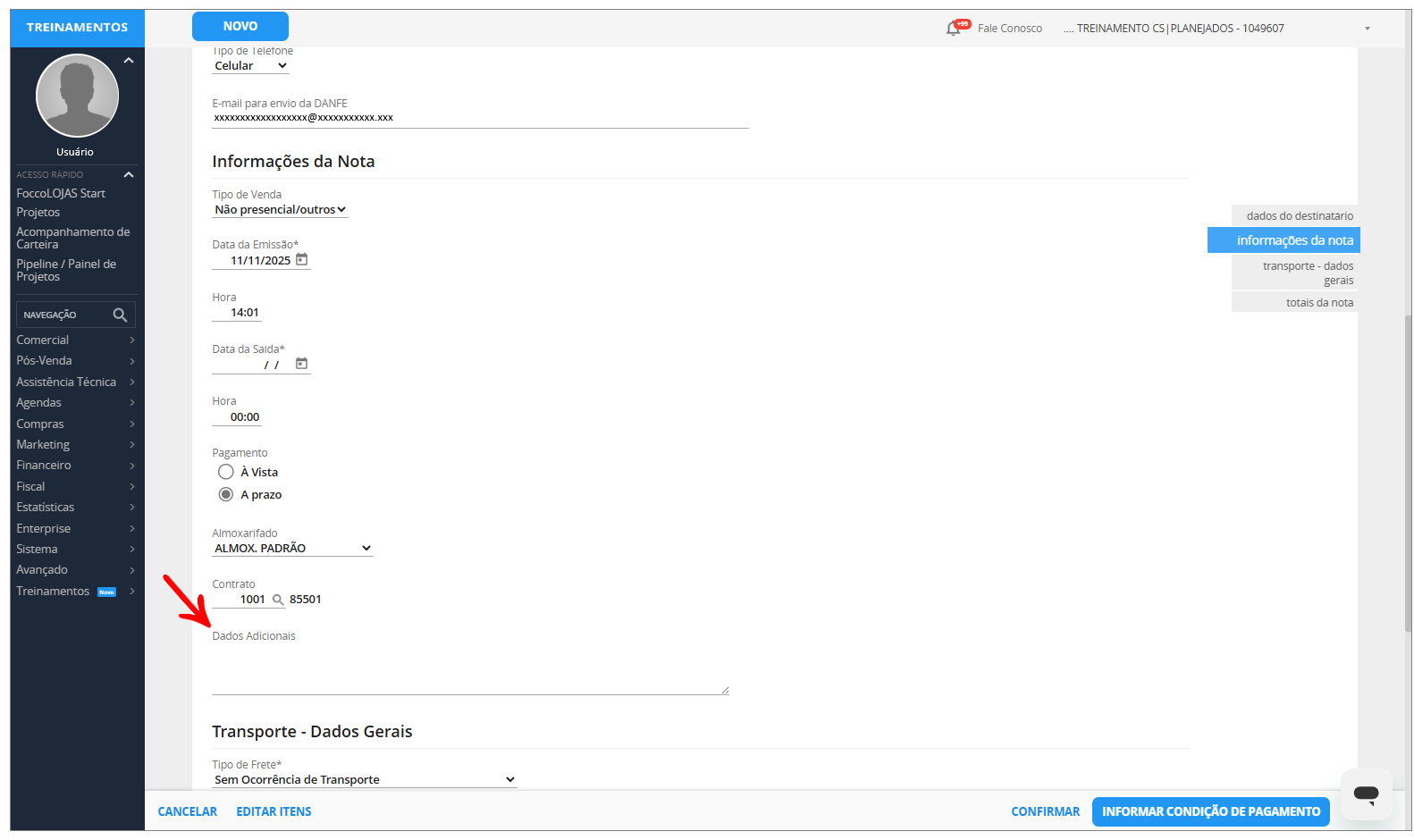Expand the Enterprise menu
Screen dimensions: 1414x840
pos(75,529)
